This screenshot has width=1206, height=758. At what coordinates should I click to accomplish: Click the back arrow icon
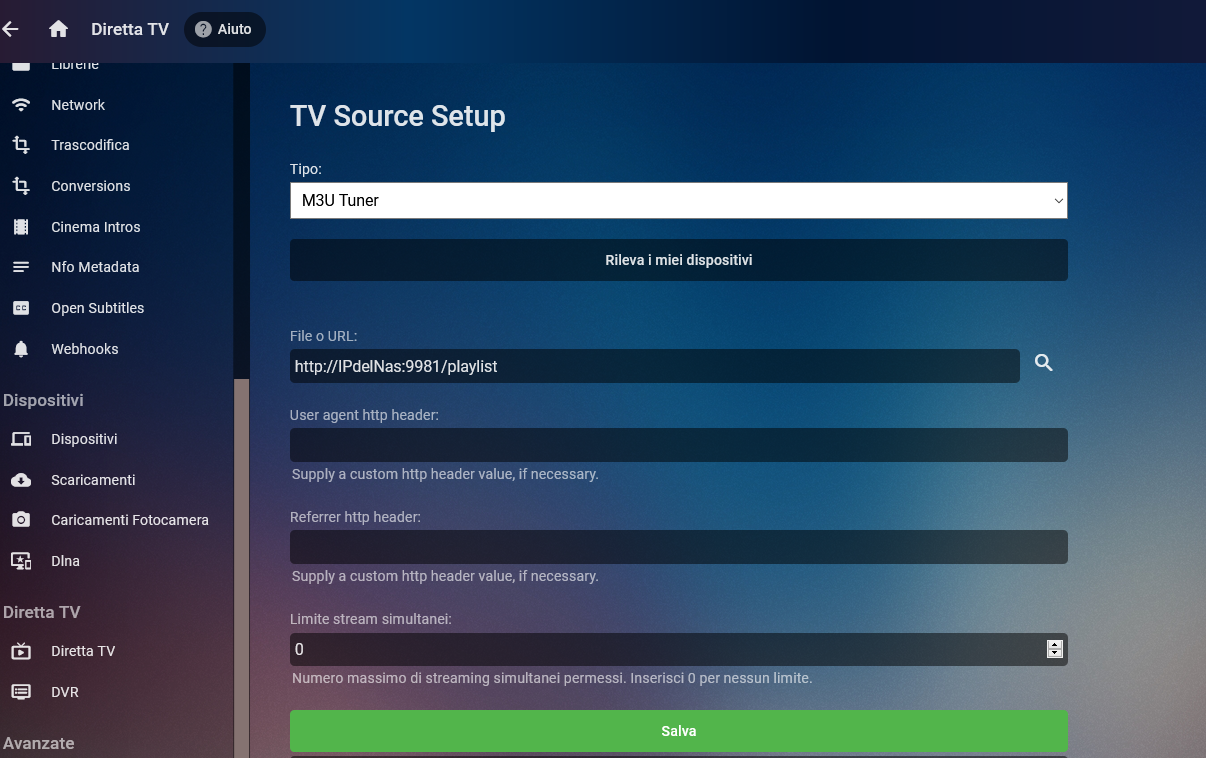point(10,29)
